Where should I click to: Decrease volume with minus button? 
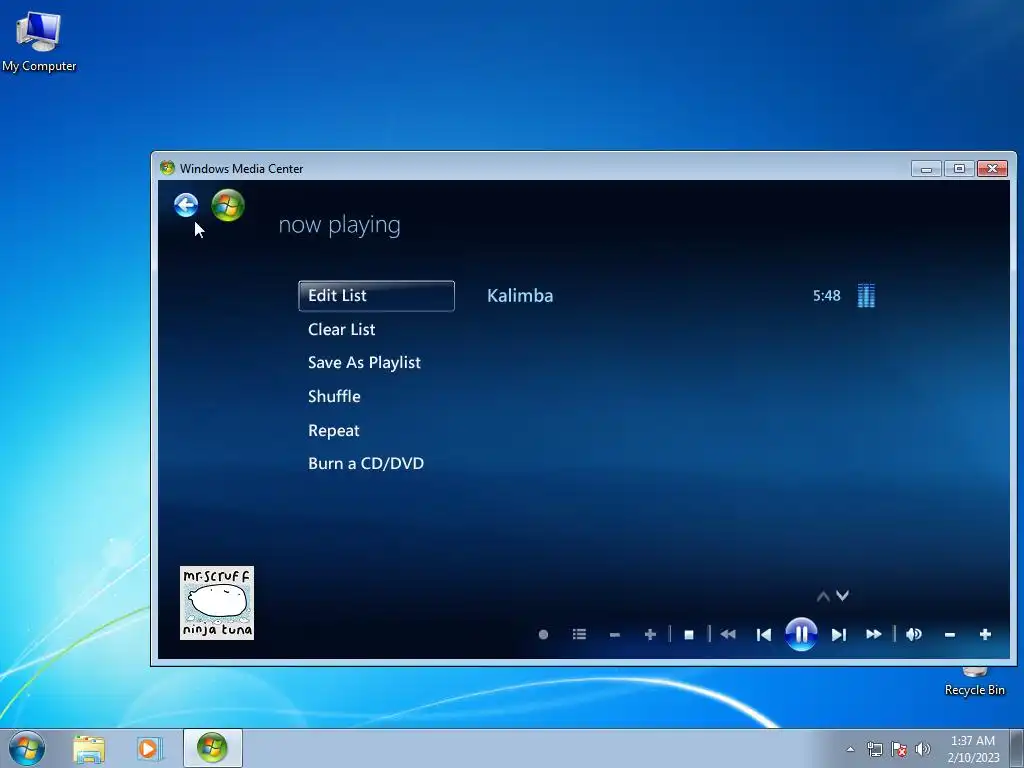950,635
